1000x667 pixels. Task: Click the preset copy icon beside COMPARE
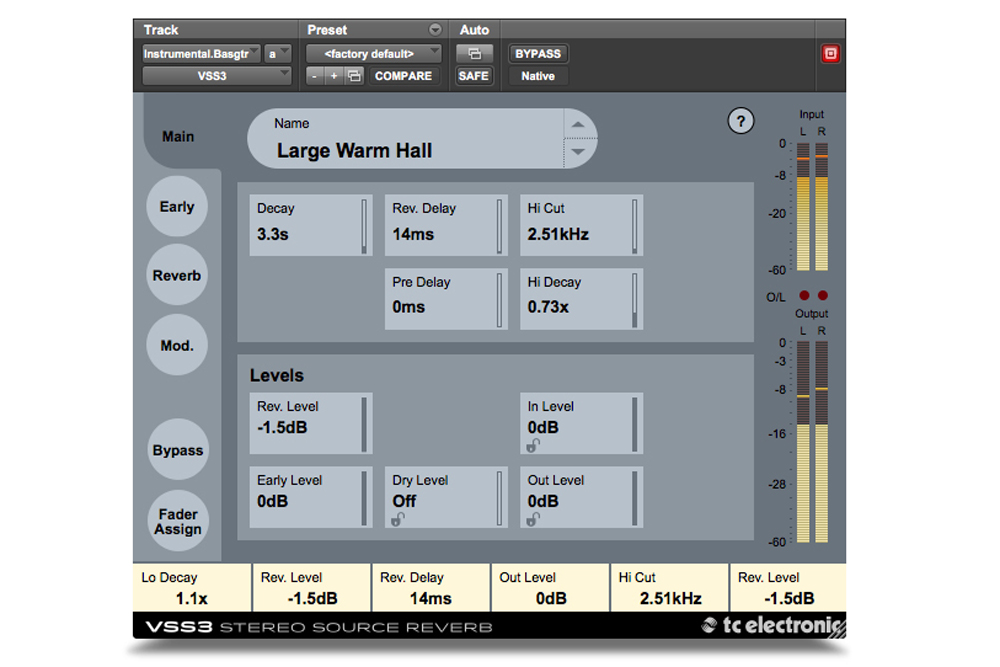pos(354,76)
